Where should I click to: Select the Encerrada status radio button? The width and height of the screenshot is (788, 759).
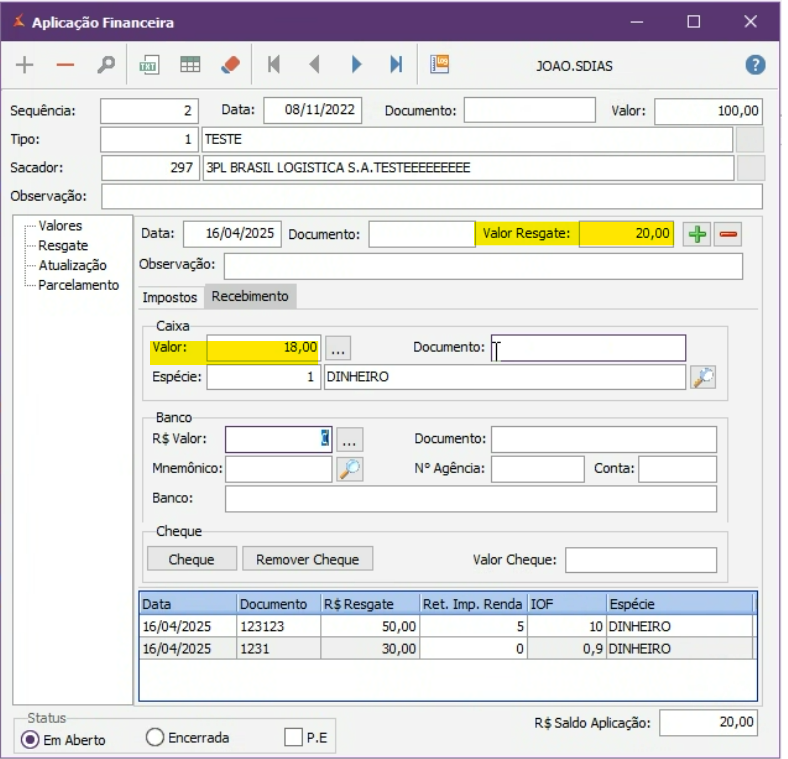click(x=155, y=738)
